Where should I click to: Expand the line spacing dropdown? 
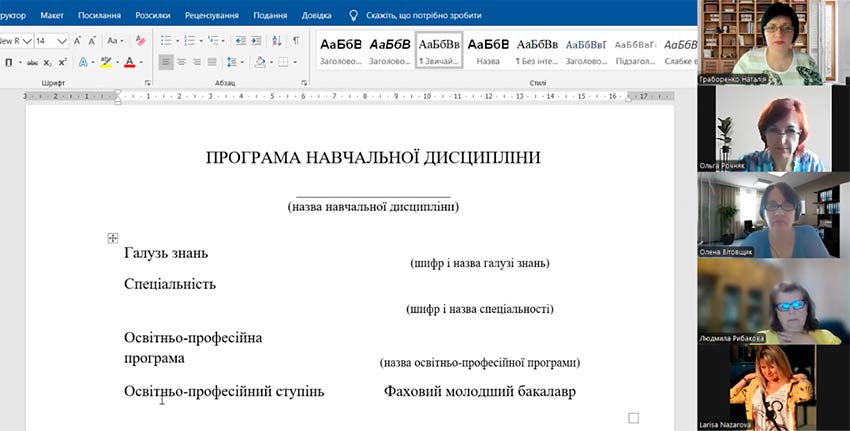point(244,62)
